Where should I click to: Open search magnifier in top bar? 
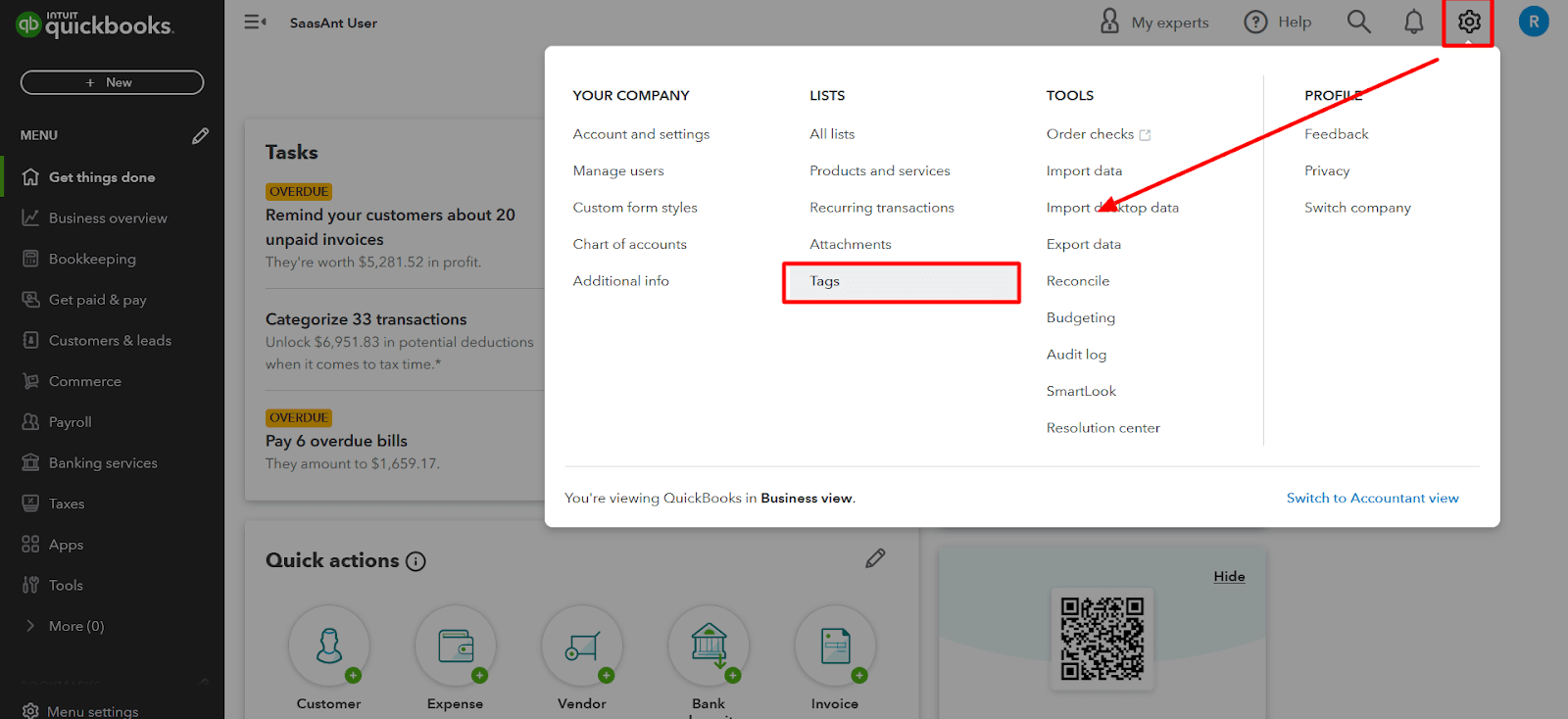tap(1358, 22)
